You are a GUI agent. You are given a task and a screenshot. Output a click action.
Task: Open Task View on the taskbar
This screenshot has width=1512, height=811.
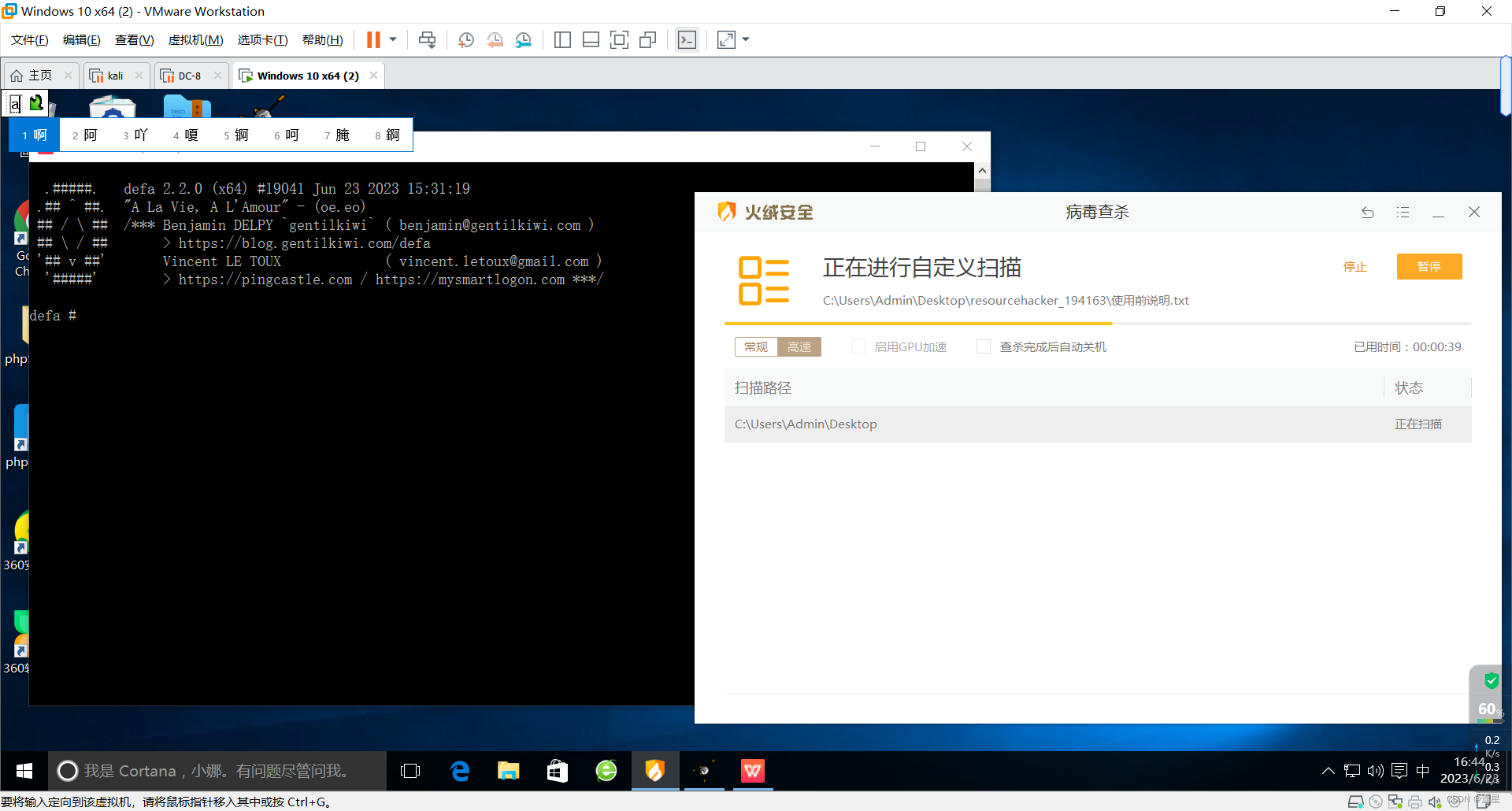pyautogui.click(x=410, y=771)
